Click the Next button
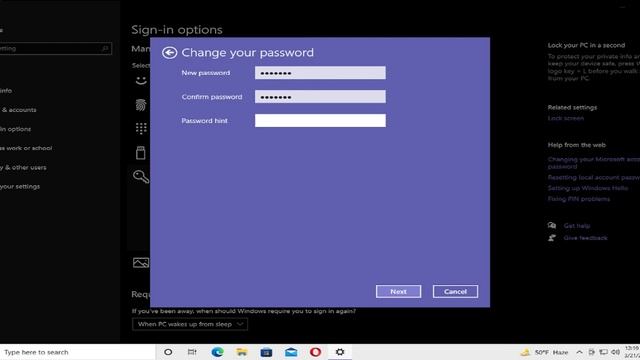Viewport: 640px width, 360px height. (398, 291)
